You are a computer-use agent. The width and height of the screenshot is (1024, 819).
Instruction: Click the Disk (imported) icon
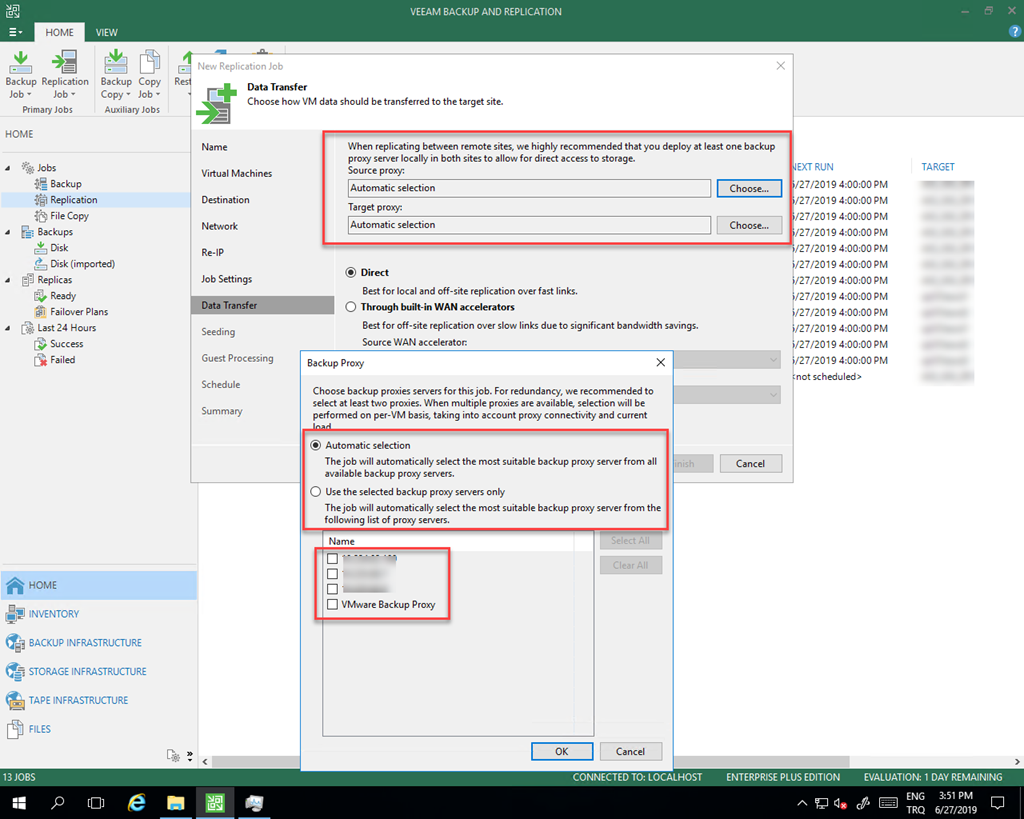(x=40, y=264)
